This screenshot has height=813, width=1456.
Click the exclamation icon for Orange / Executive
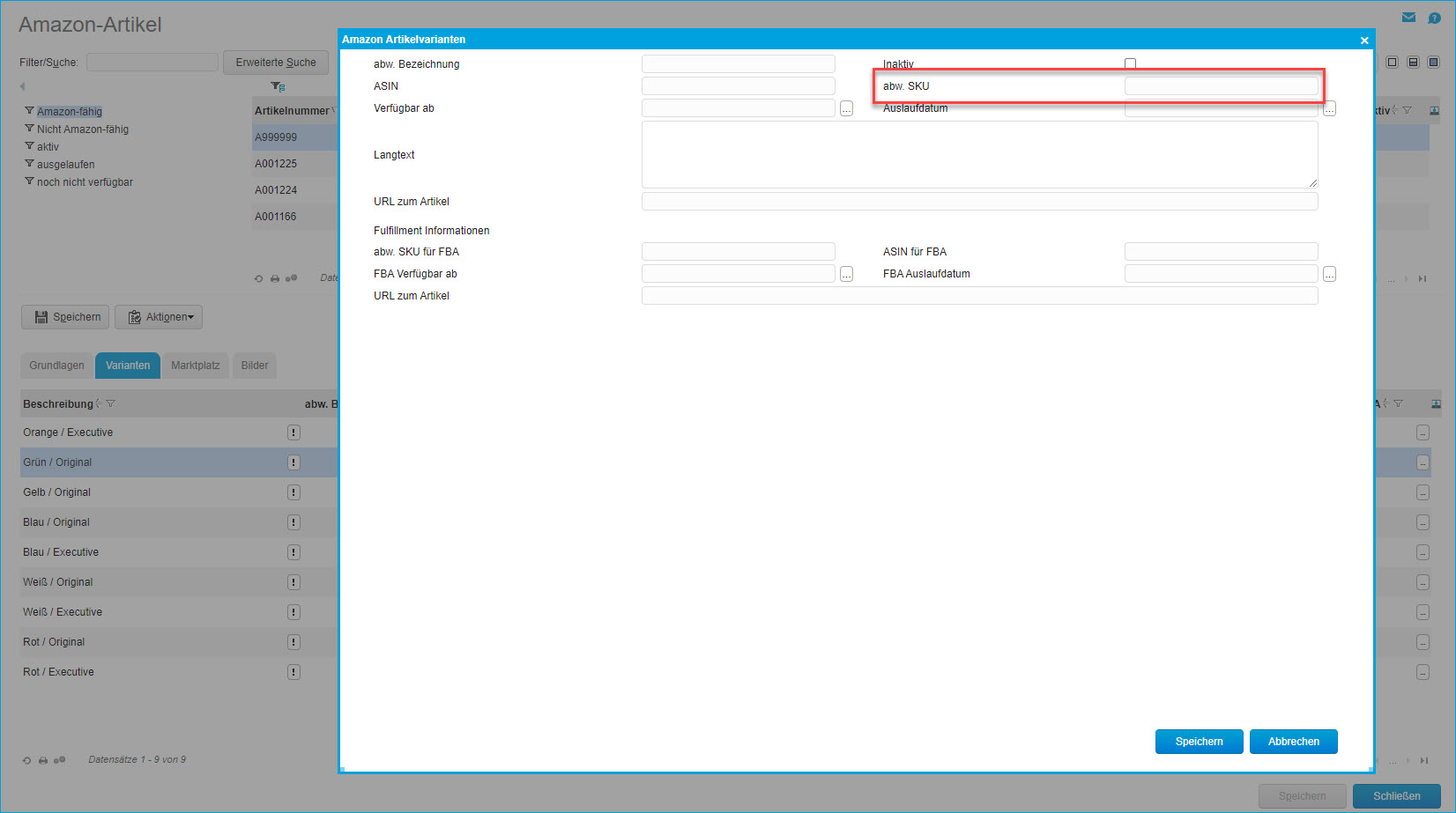[293, 432]
